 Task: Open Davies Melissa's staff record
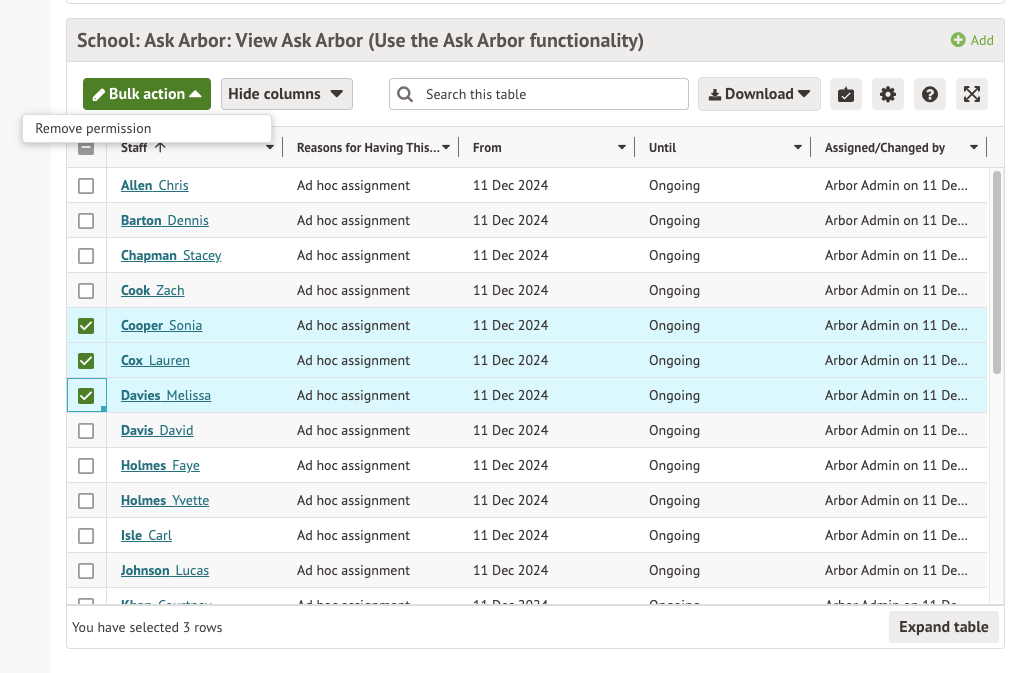point(165,395)
